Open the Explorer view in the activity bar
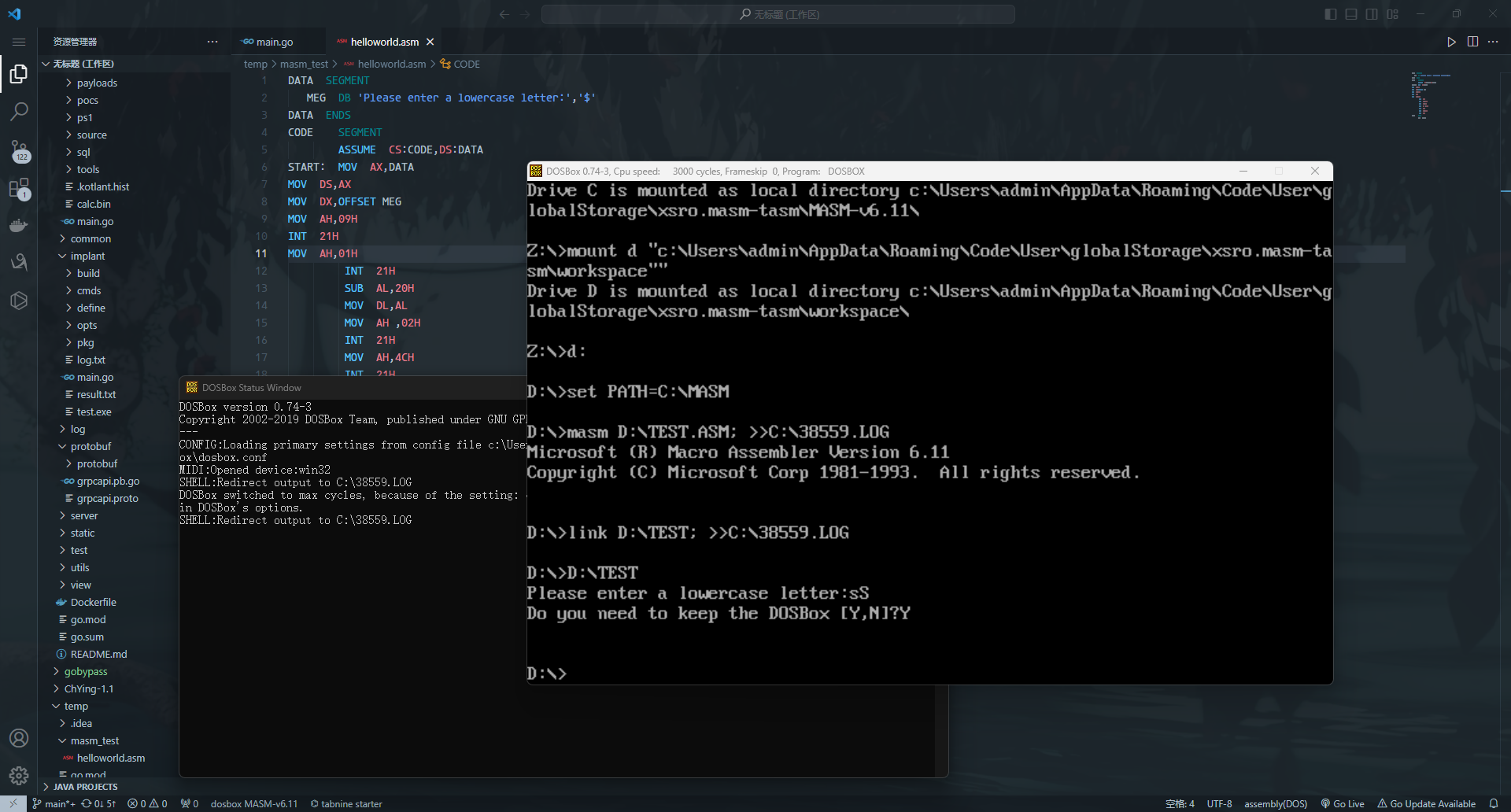1511x812 pixels. pyautogui.click(x=19, y=74)
